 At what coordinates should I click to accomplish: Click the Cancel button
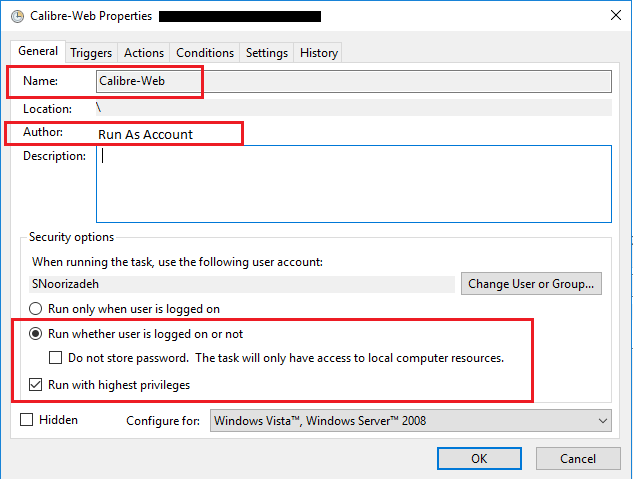(x=578, y=458)
